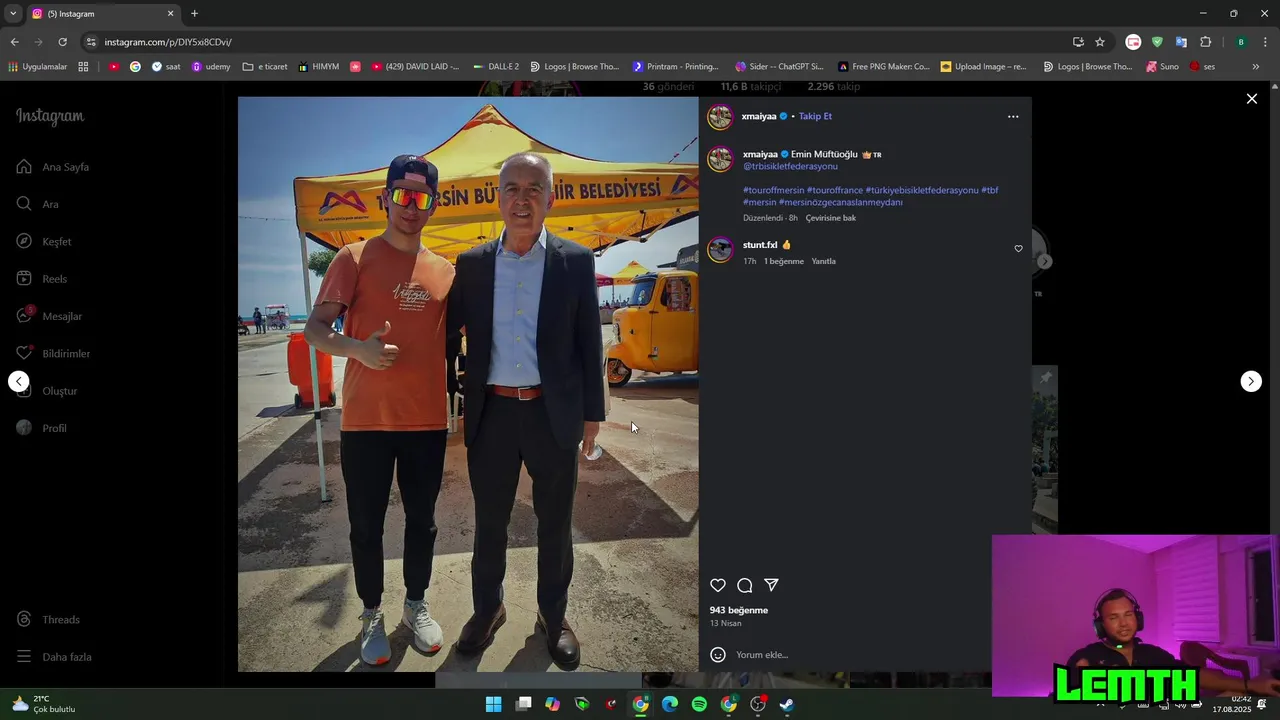Click Çevirisine bak translation link
The width and height of the screenshot is (1280, 720).
[x=831, y=218]
